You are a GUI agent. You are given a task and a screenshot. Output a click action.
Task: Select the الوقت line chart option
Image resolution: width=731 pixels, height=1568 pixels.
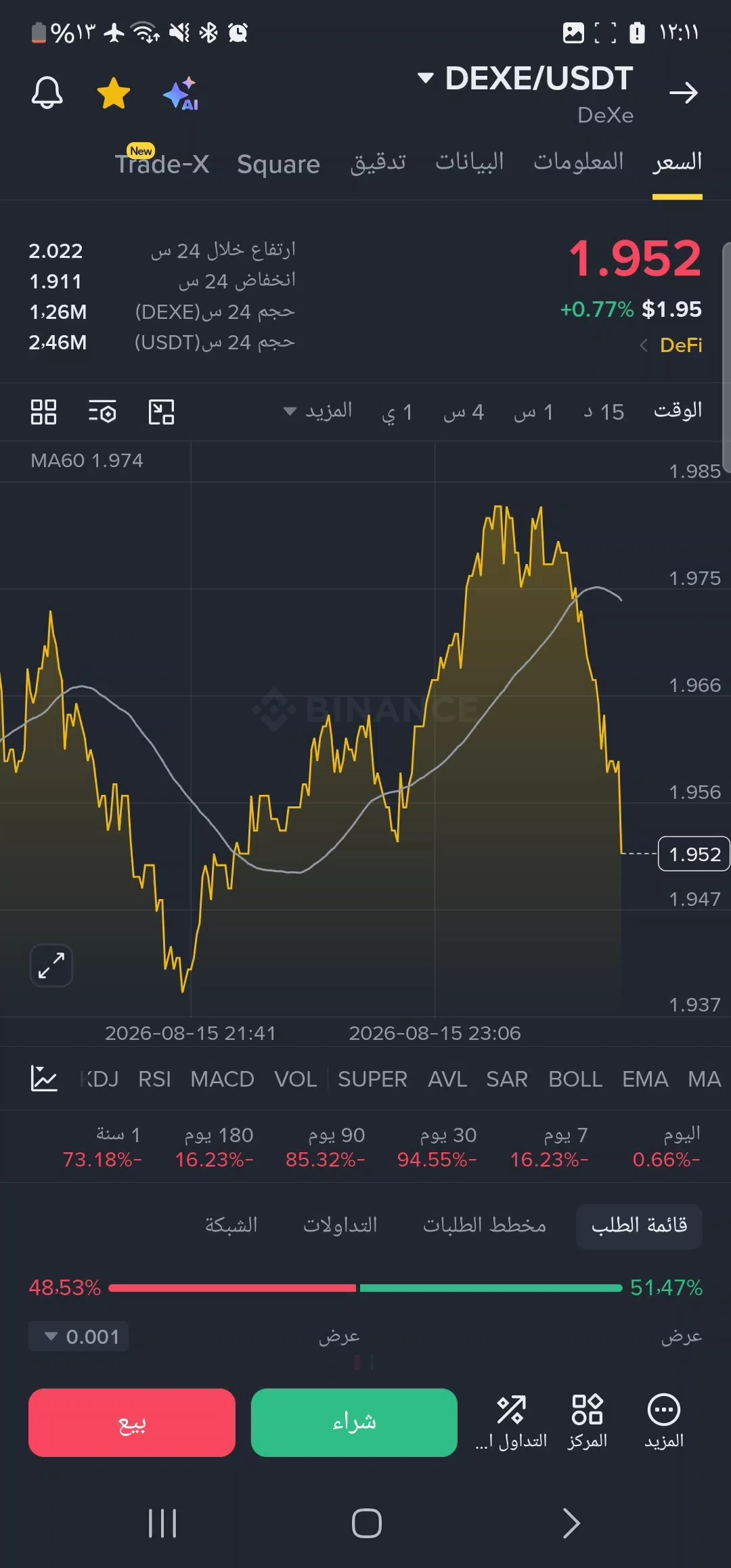tap(678, 411)
